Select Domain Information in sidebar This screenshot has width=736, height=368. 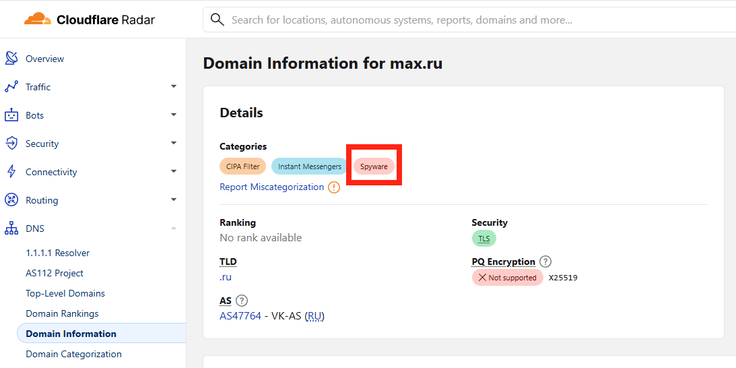(101, 334)
